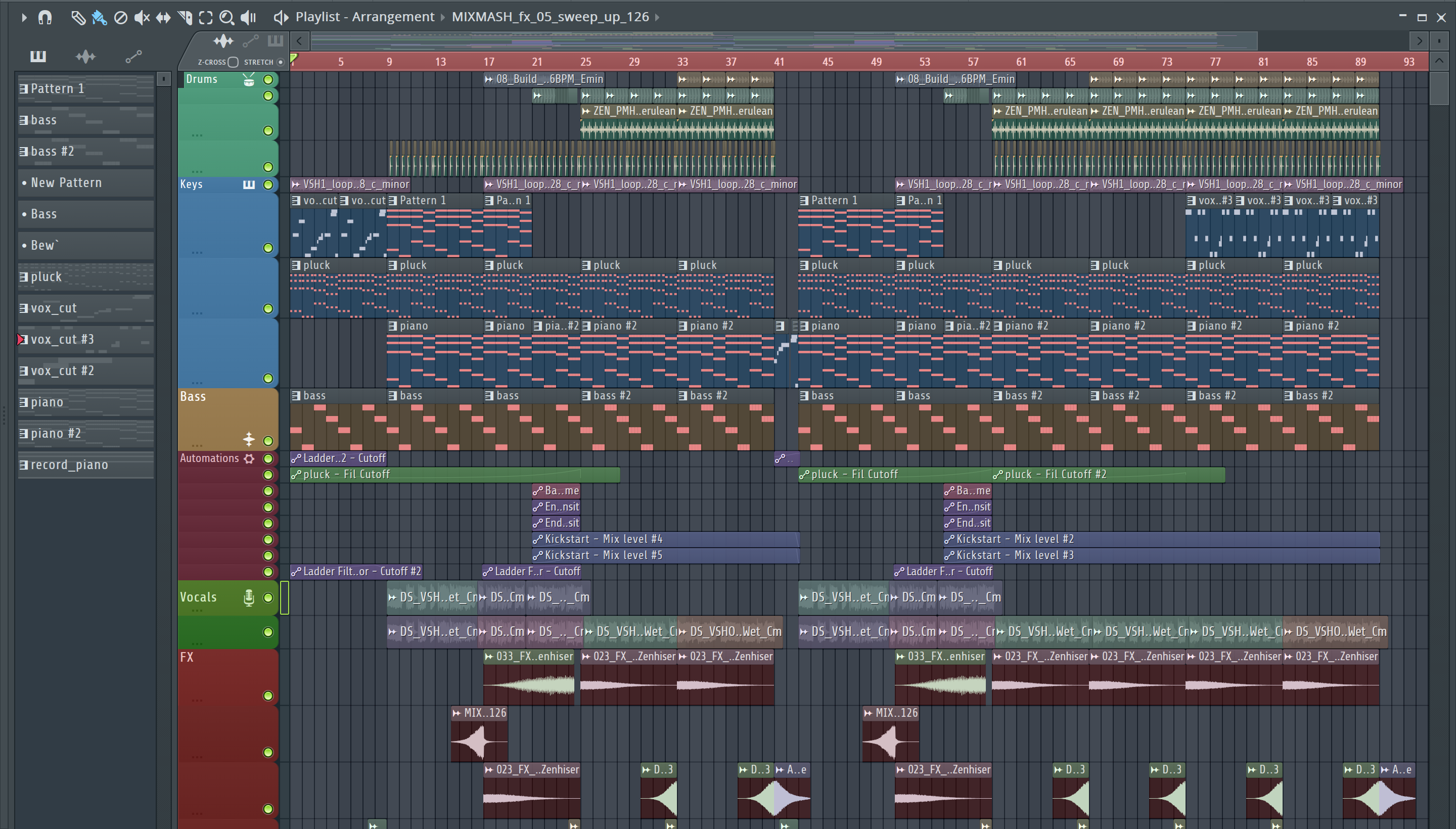This screenshot has width=1456, height=829.
Task: Select 'Ladder Filt..or - Cutoff #2' clip
Action: pos(356,571)
